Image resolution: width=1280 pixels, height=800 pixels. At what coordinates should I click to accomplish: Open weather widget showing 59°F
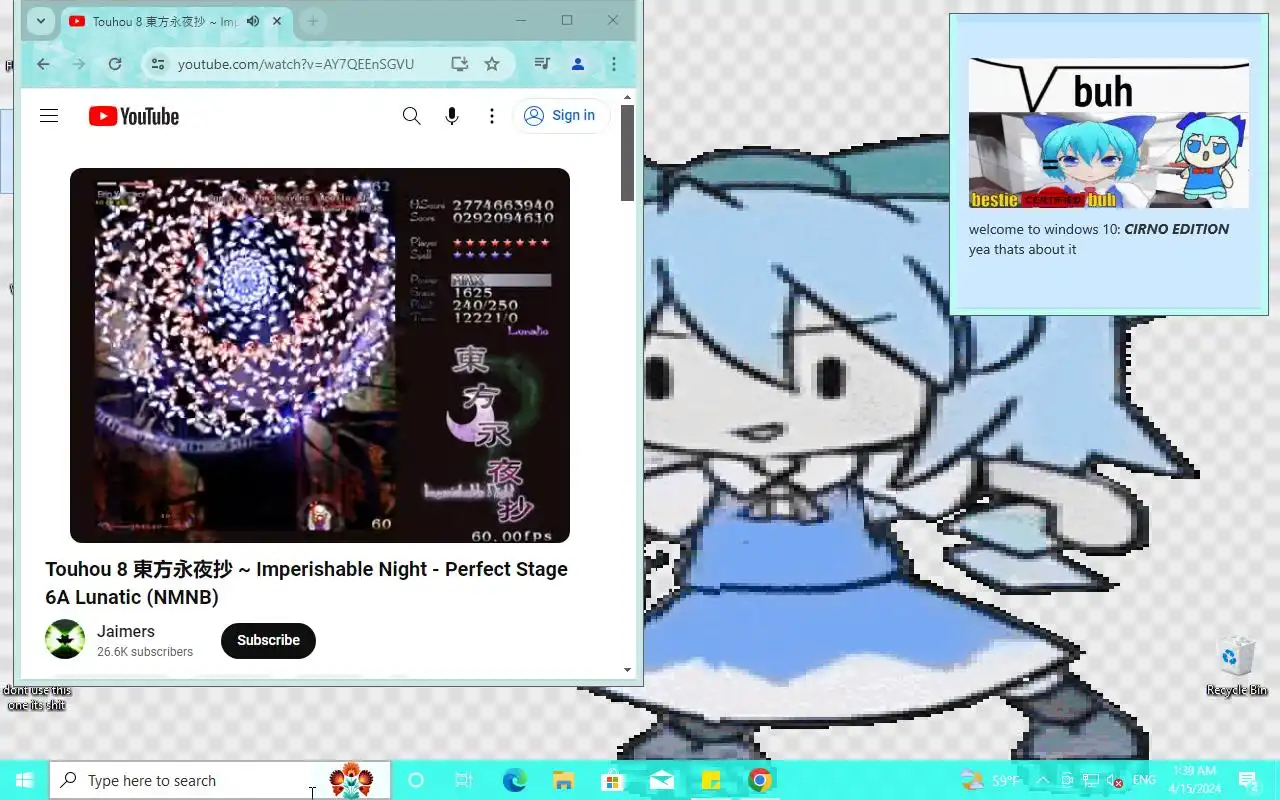tap(993, 780)
